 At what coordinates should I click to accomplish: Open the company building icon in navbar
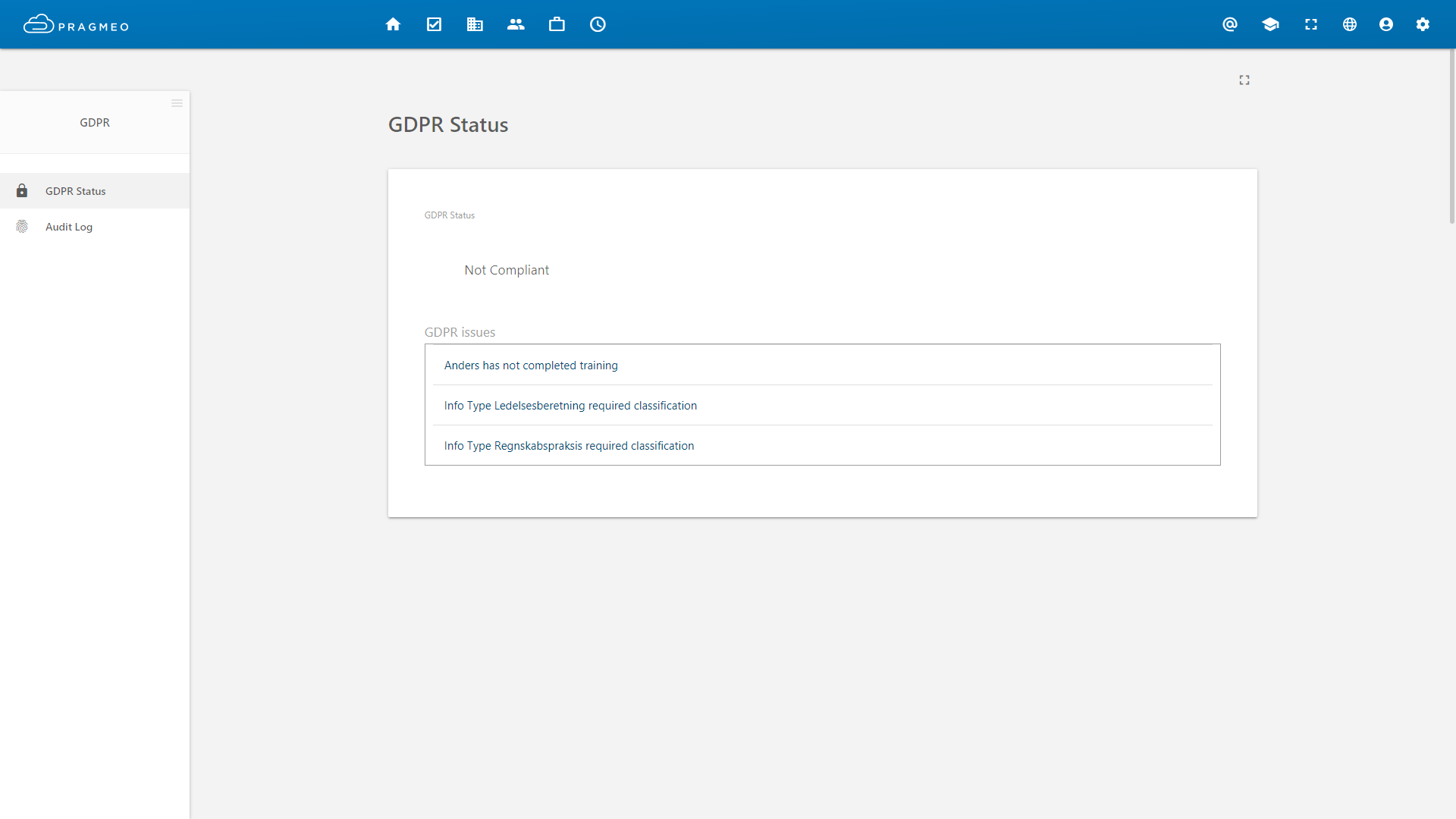point(475,24)
